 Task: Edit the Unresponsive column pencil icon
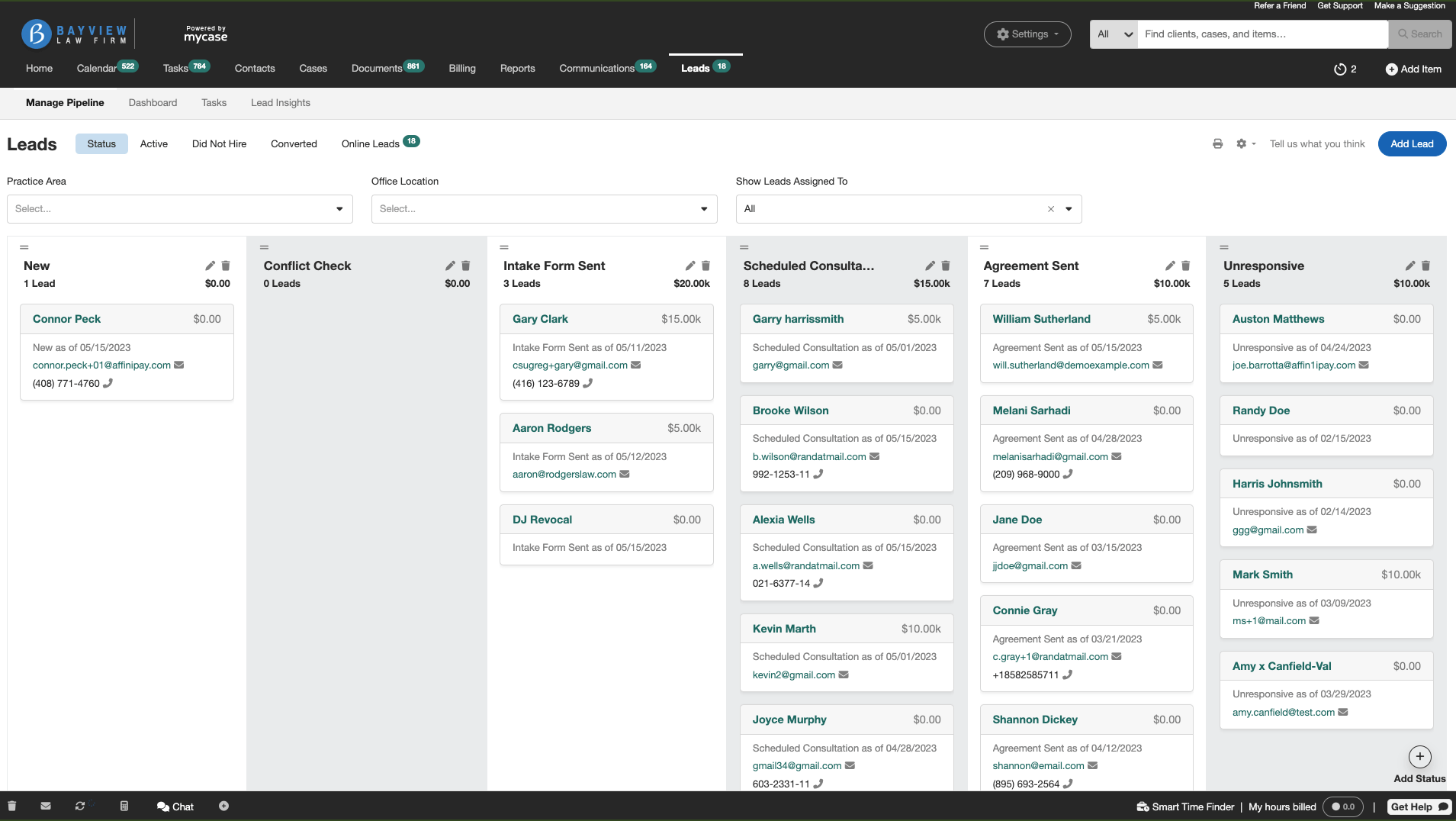point(1410,266)
